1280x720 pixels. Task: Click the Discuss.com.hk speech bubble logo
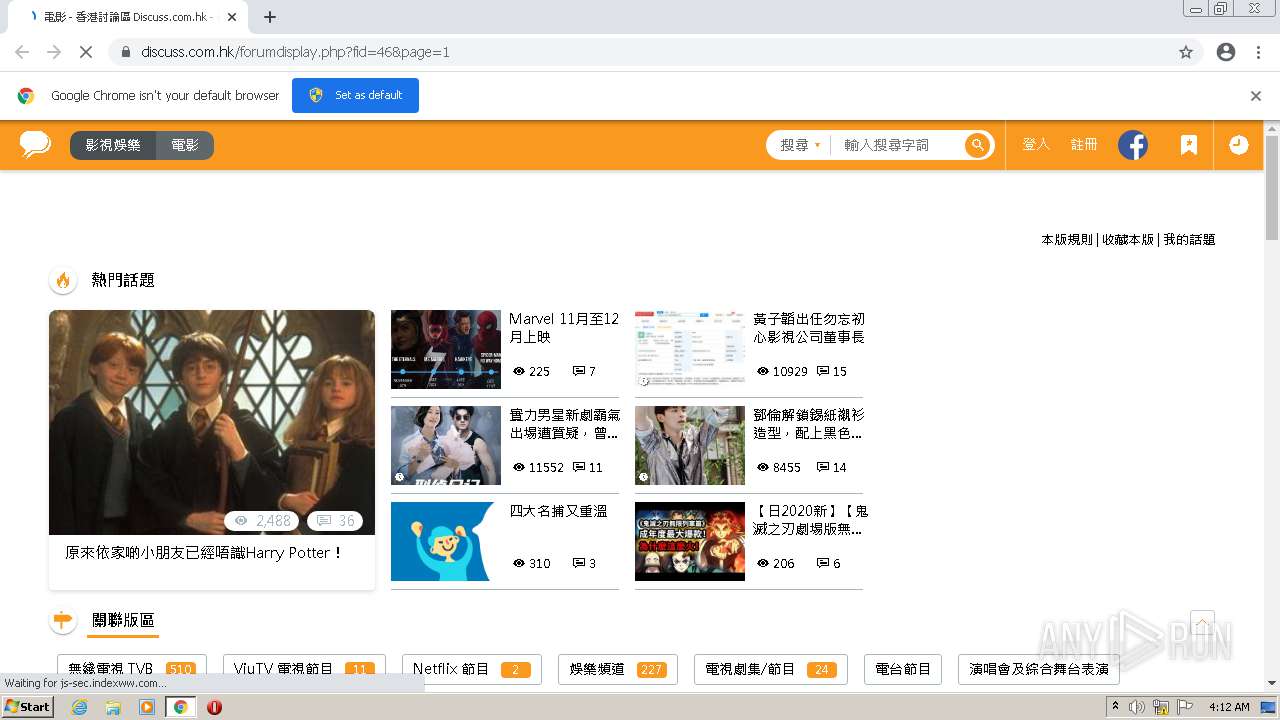pyautogui.click(x=35, y=144)
